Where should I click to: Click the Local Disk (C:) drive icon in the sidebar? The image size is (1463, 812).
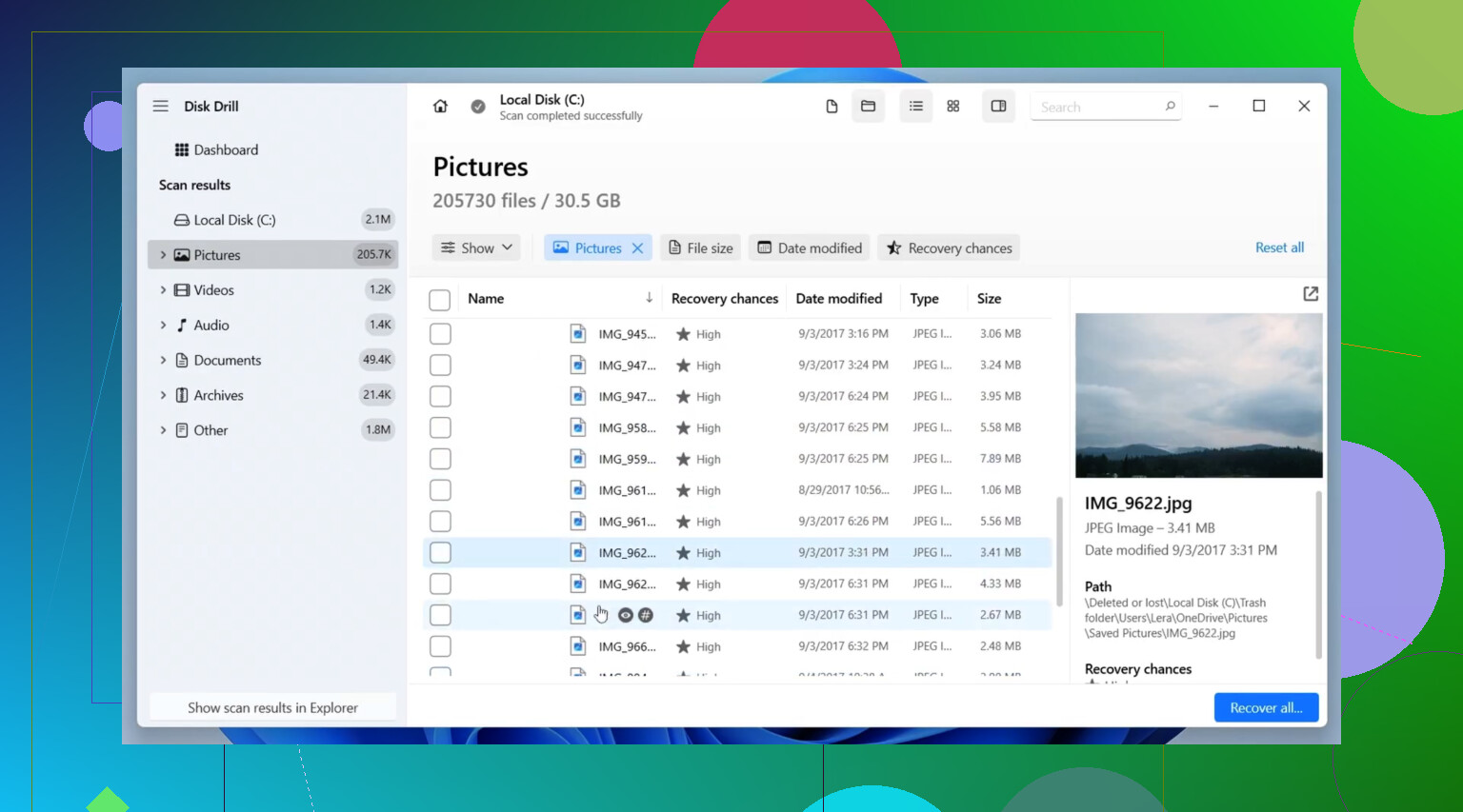(x=182, y=220)
